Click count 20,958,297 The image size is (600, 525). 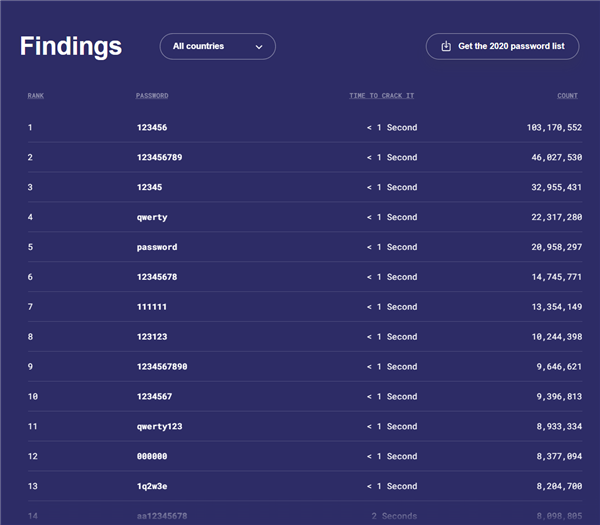click(x=557, y=247)
